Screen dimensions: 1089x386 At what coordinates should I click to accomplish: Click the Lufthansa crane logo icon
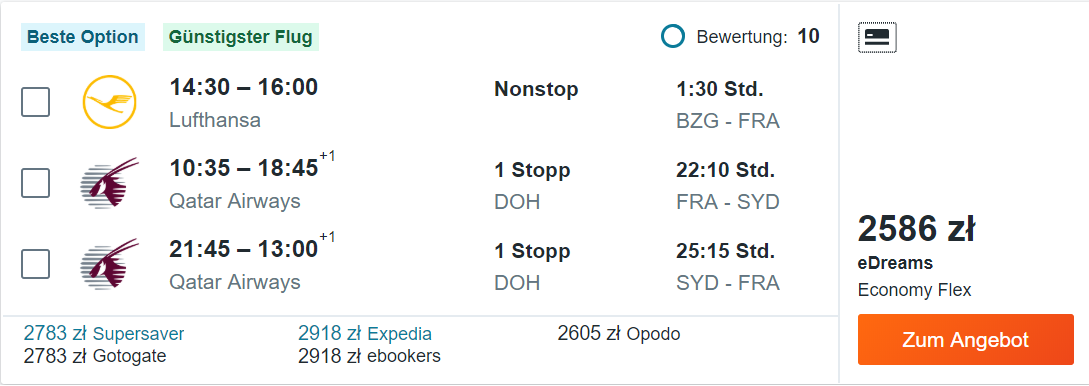pos(110,103)
